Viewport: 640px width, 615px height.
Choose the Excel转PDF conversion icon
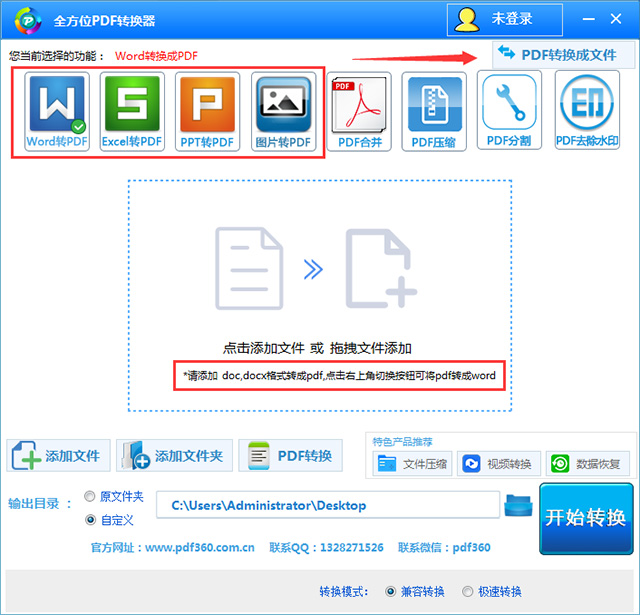coord(132,112)
